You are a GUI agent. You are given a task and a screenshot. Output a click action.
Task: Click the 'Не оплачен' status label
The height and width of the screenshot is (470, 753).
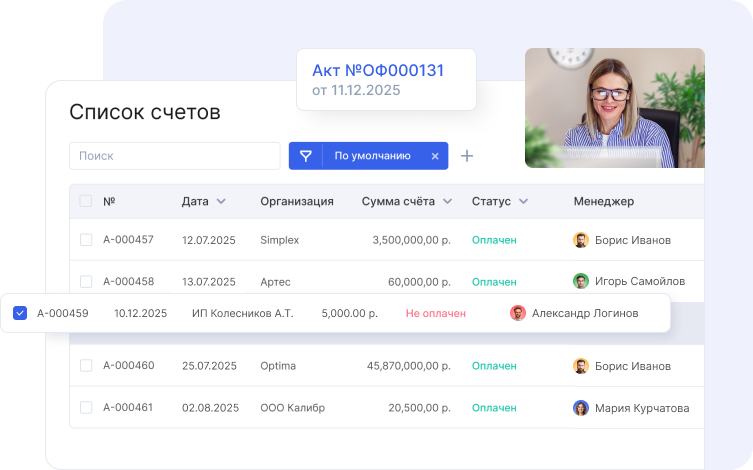[436, 313]
